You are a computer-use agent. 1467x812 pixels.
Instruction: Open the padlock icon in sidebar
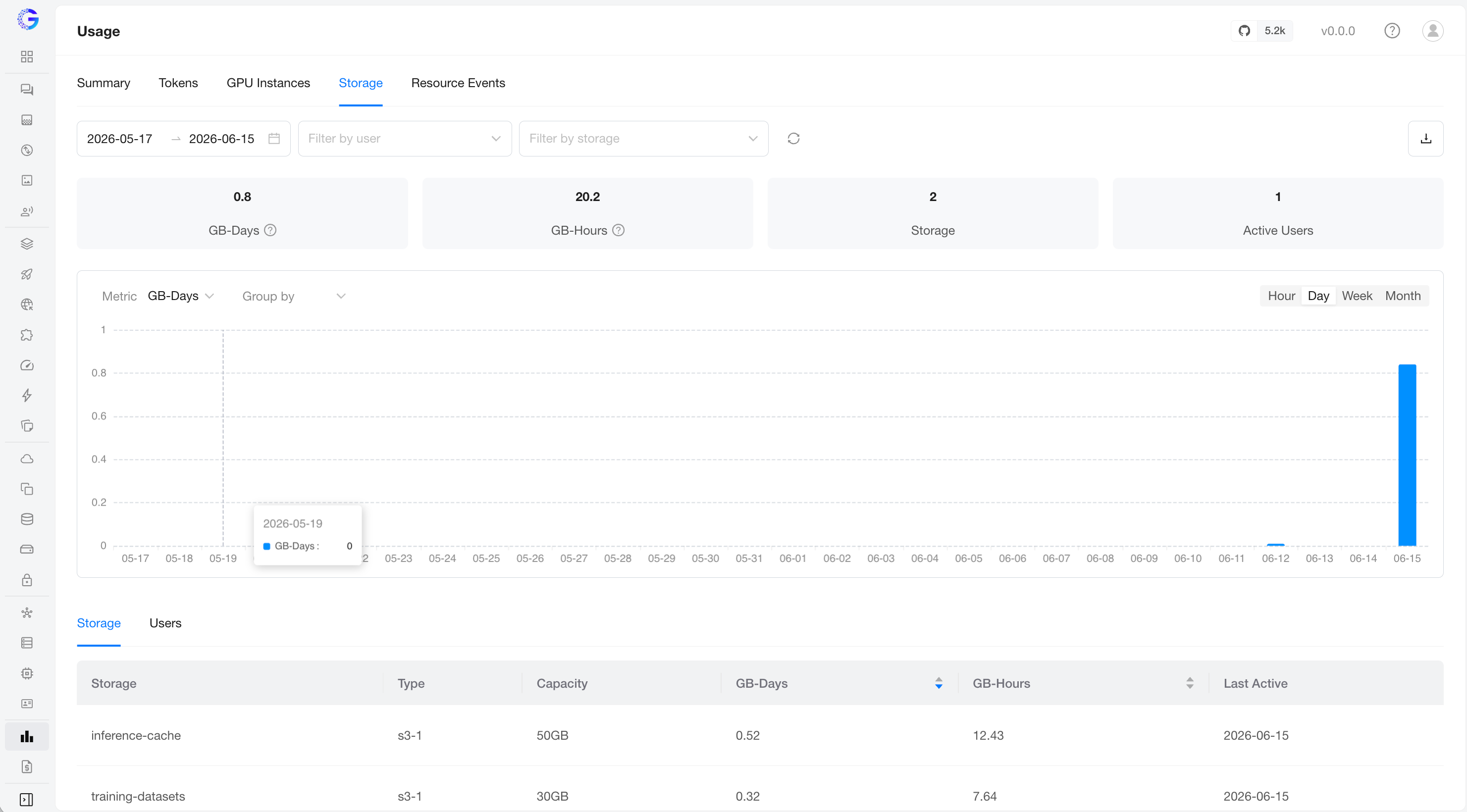click(x=27, y=580)
